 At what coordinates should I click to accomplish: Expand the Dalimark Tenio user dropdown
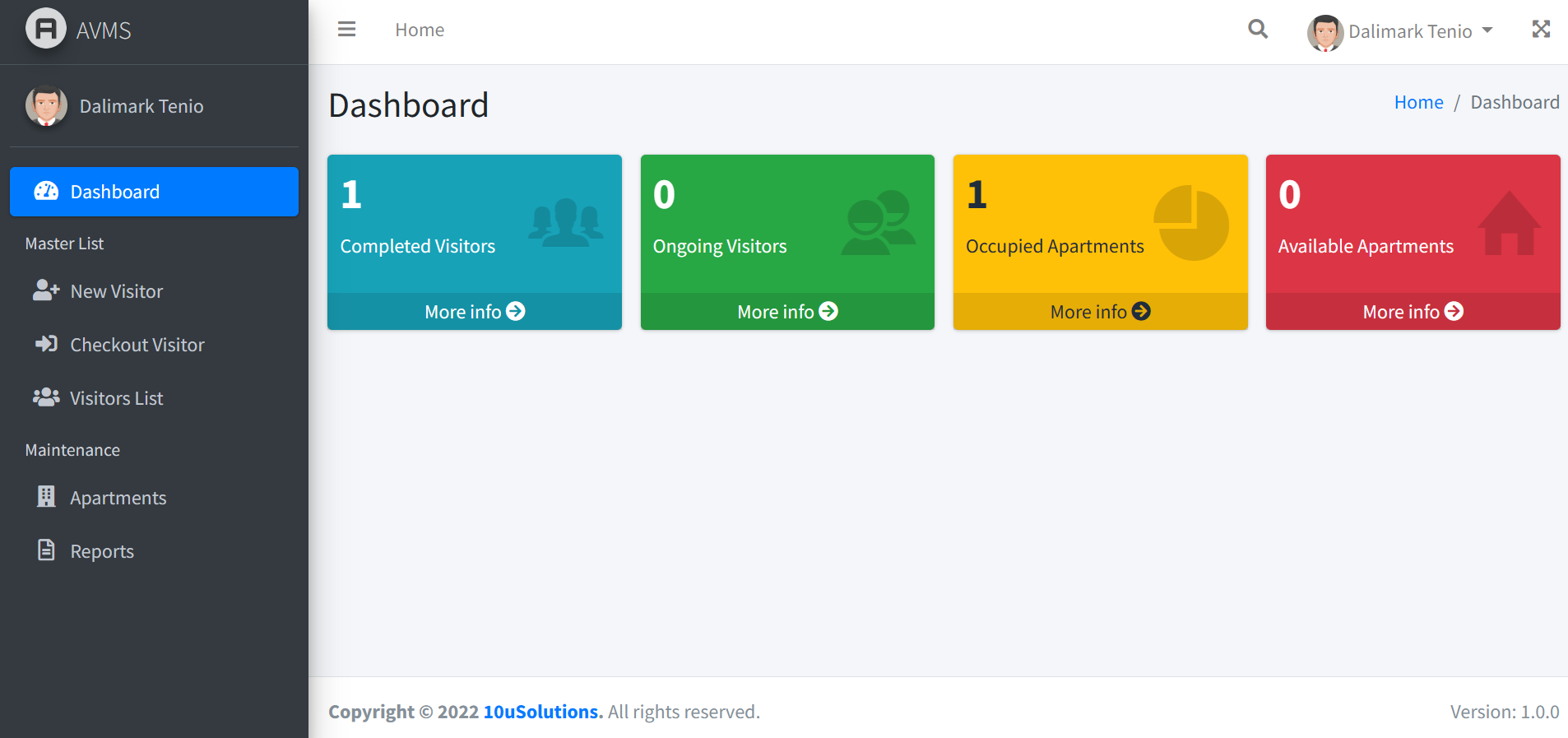[x=1400, y=32]
